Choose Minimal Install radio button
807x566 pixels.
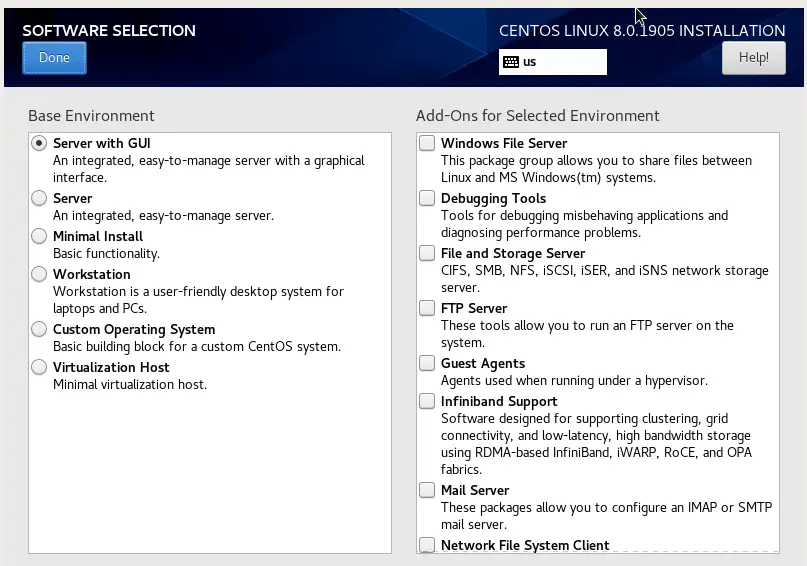click(x=39, y=236)
